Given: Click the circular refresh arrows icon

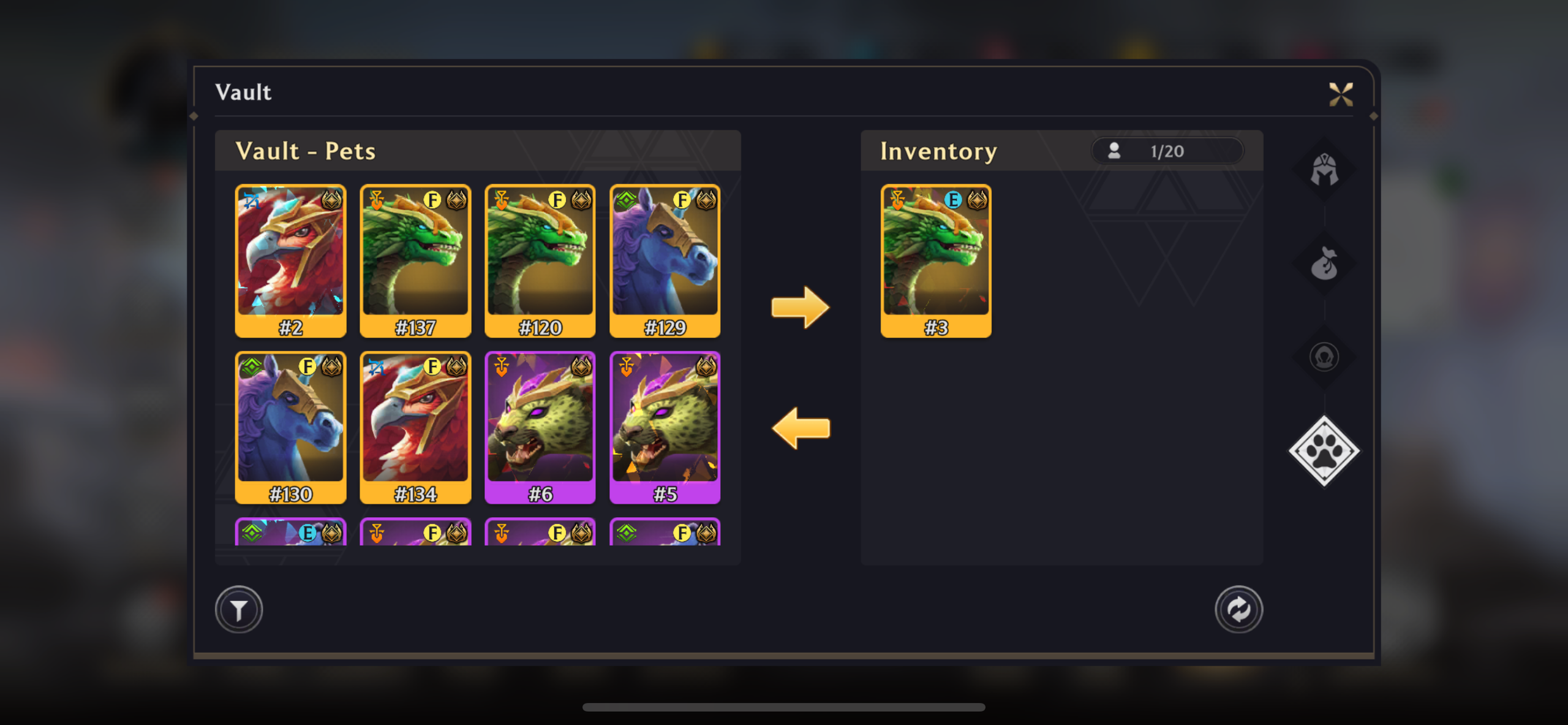Looking at the screenshot, I should 1238,609.
